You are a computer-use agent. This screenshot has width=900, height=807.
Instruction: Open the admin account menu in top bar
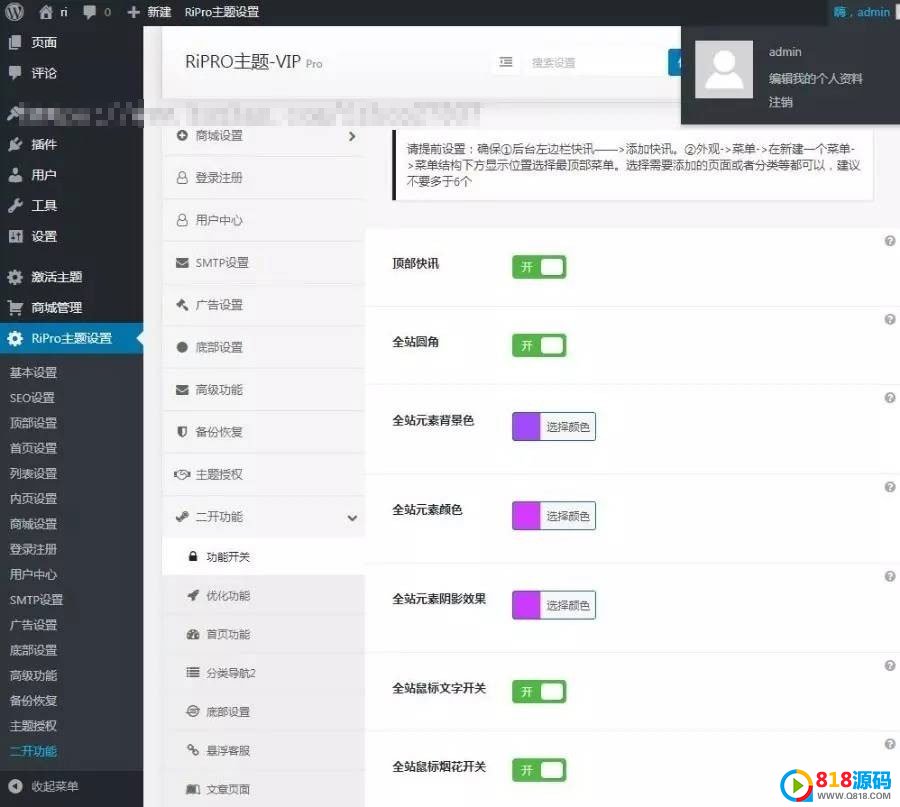862,11
